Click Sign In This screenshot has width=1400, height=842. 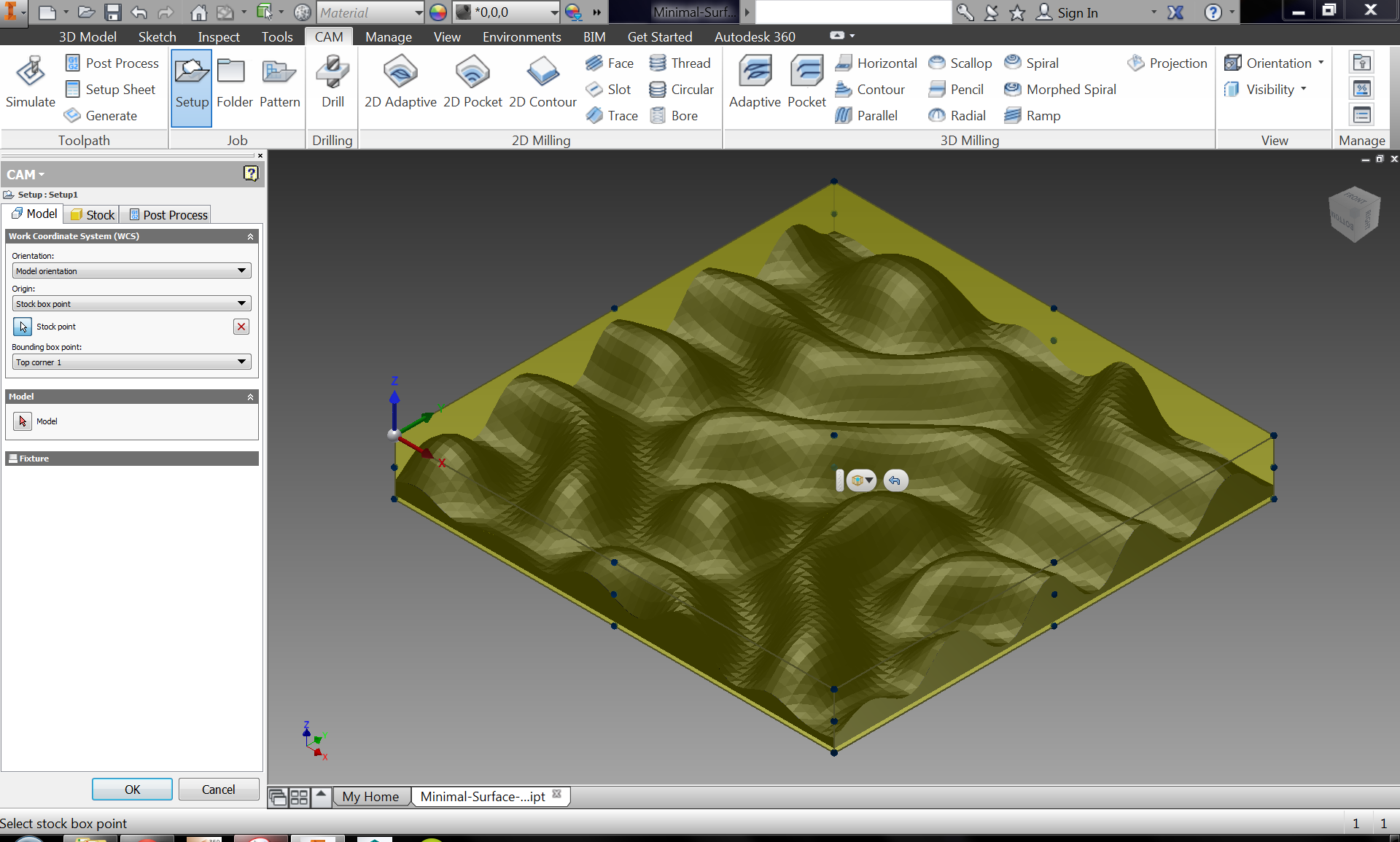tap(1067, 12)
